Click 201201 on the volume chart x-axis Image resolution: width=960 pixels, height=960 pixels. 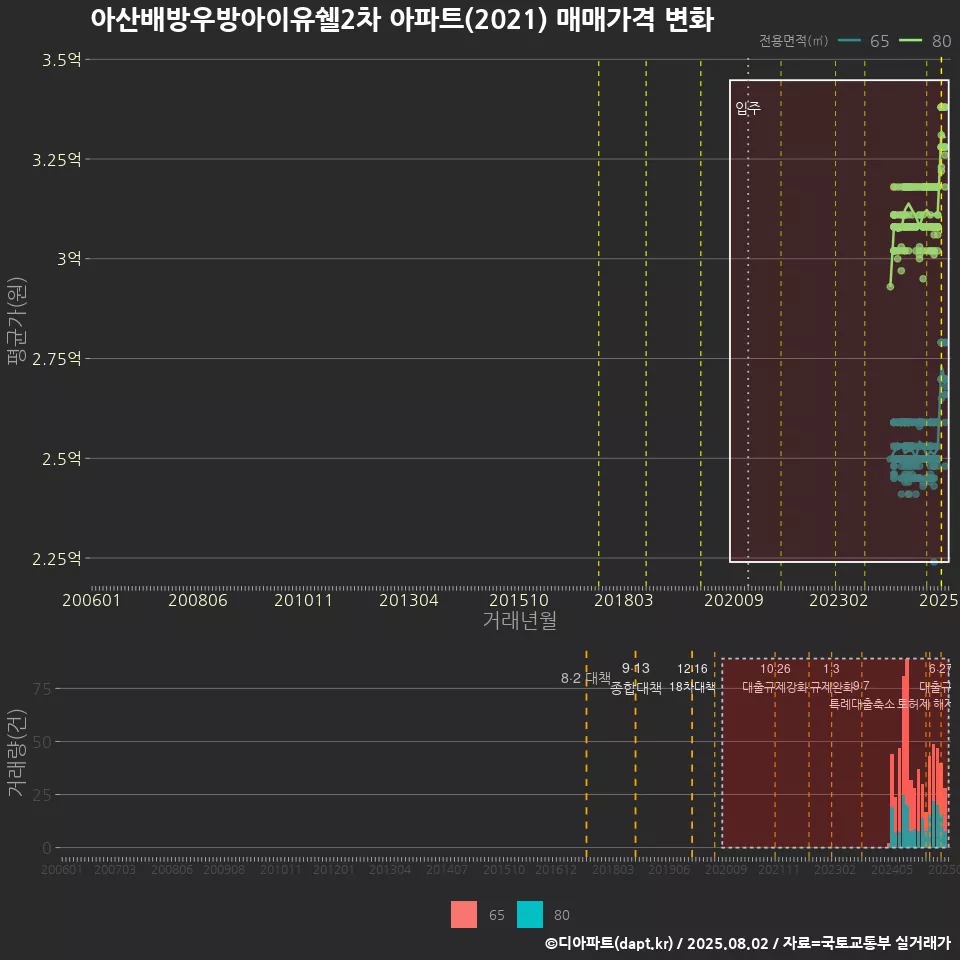[x=334, y=870]
